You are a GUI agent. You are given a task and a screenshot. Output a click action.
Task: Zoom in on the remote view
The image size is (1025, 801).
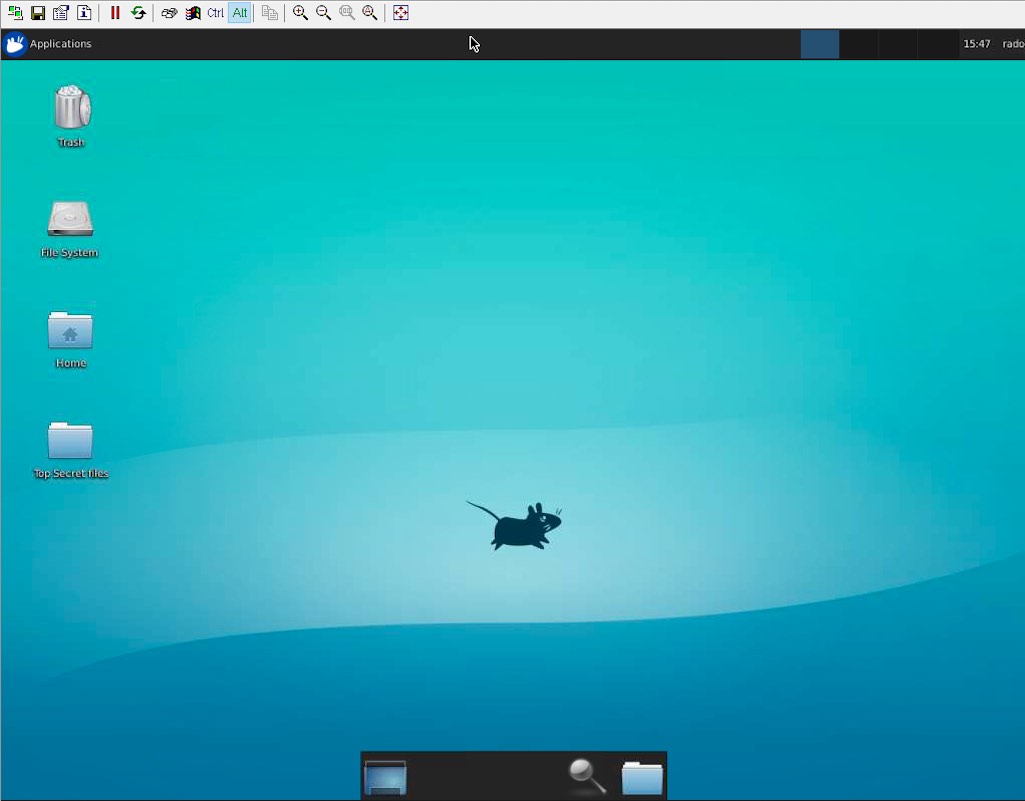300,13
